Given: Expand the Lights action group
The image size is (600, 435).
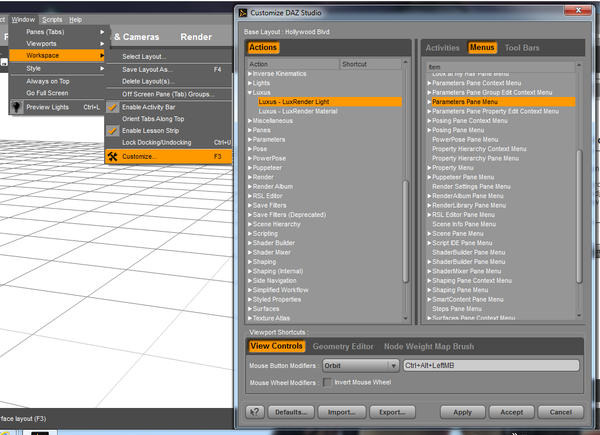Looking at the screenshot, I should [250, 83].
